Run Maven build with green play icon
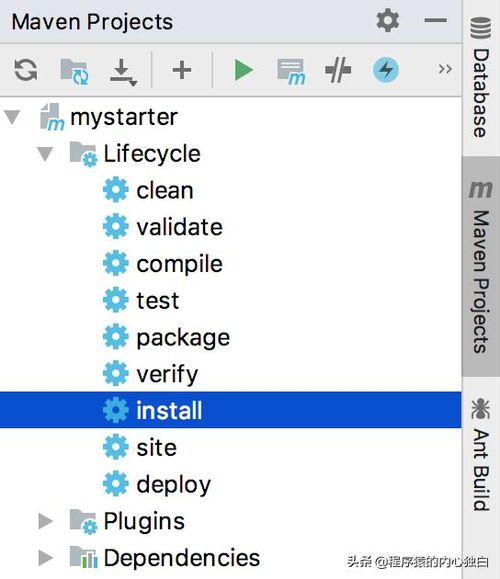The height and width of the screenshot is (579, 500). click(243, 70)
